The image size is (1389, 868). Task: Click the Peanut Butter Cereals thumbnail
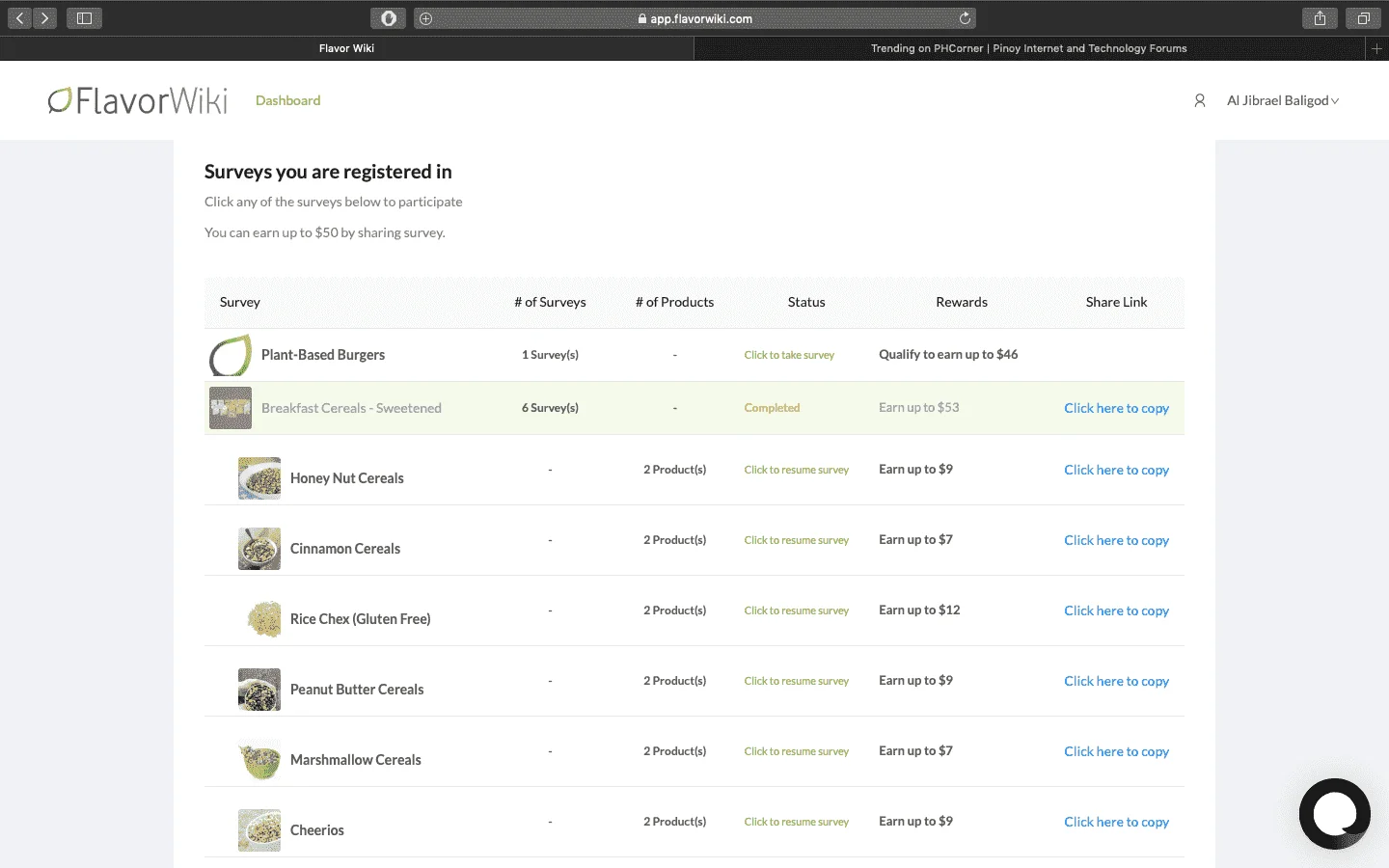point(259,690)
